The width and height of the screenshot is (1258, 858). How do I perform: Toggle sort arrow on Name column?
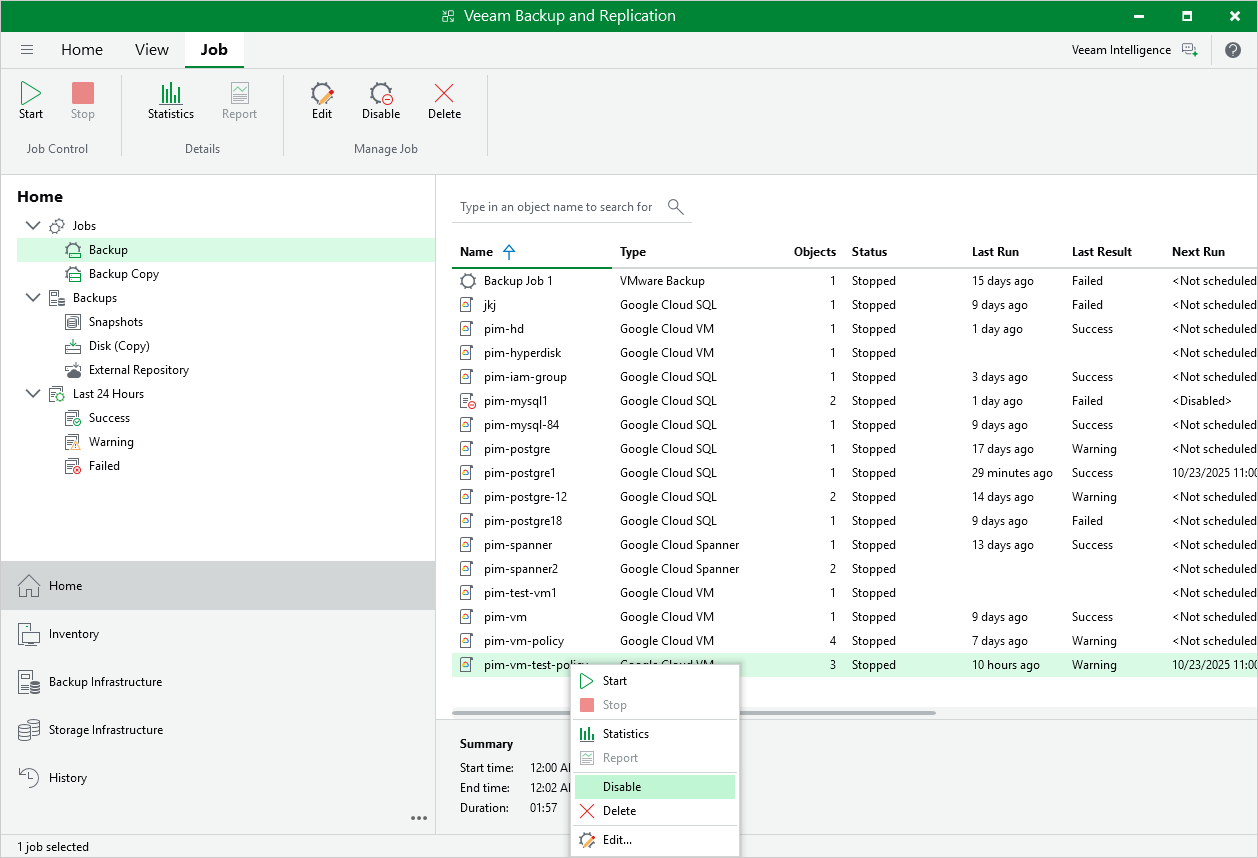[x=509, y=252]
